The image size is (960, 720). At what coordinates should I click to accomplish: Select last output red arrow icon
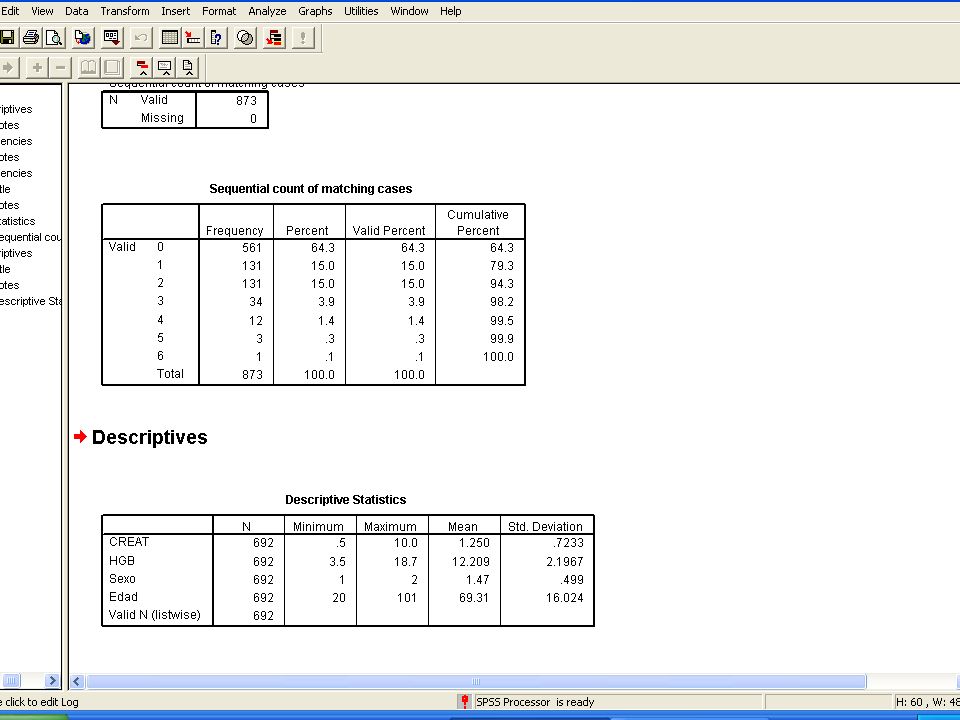click(274, 38)
